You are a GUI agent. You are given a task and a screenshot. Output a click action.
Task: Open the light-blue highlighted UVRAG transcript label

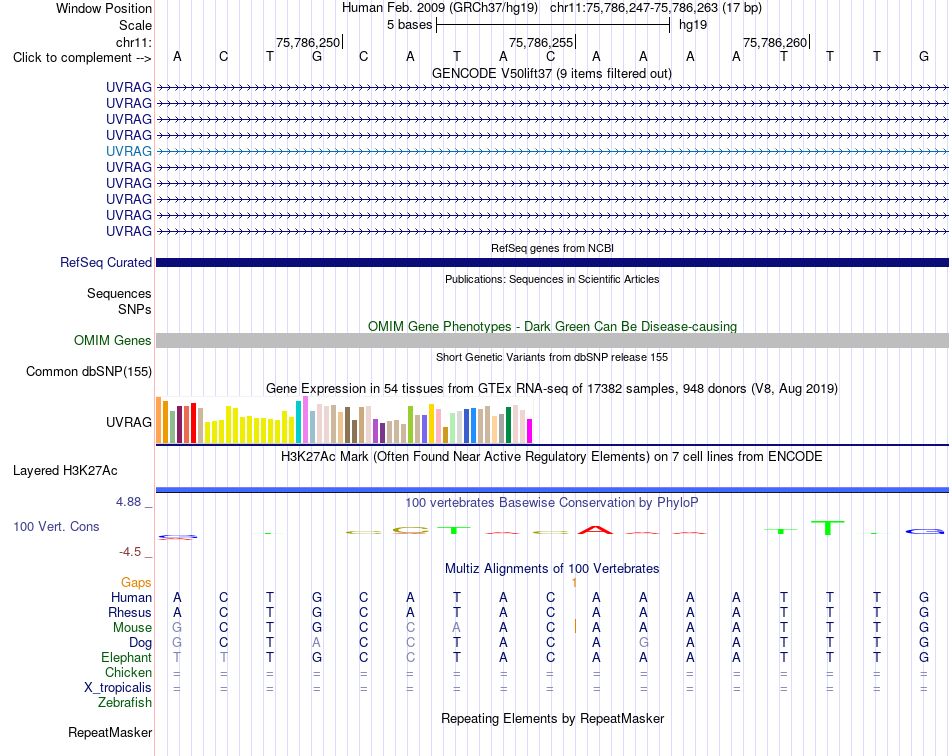128,151
